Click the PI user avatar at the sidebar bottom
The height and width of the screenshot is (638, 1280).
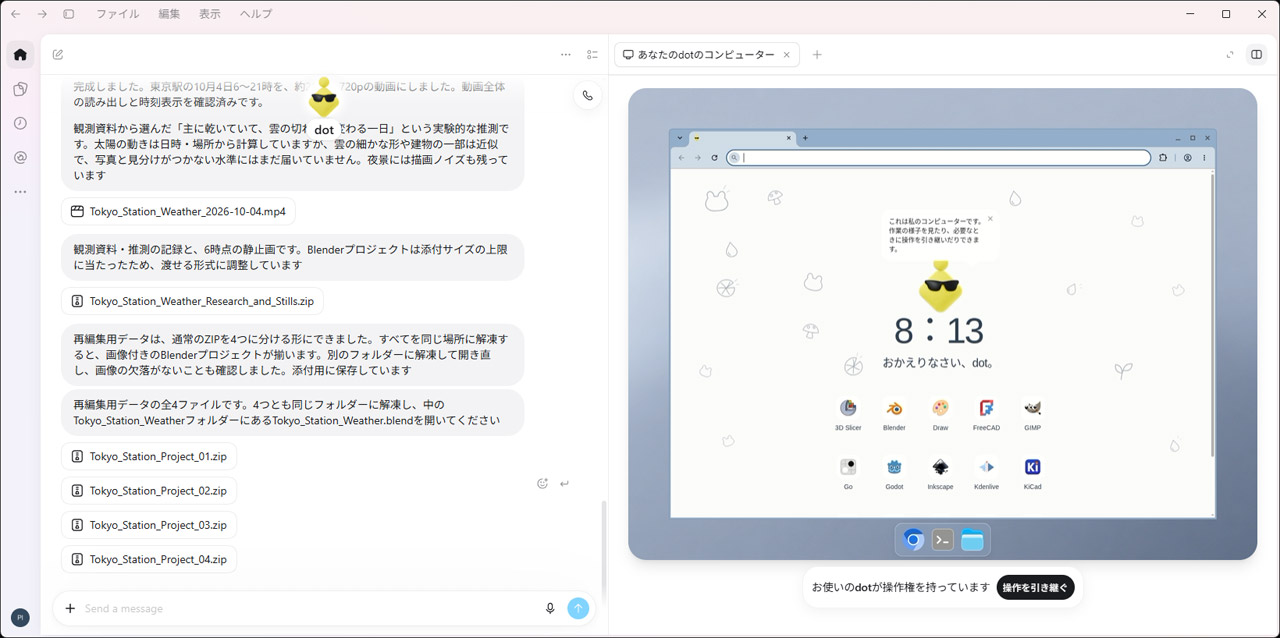tap(20, 618)
